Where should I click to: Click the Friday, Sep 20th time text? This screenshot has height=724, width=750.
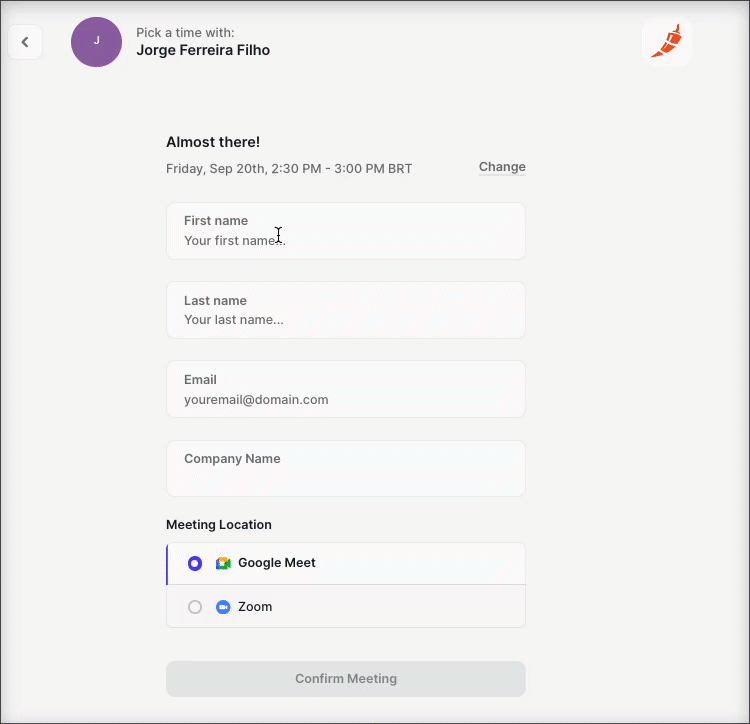coord(289,169)
